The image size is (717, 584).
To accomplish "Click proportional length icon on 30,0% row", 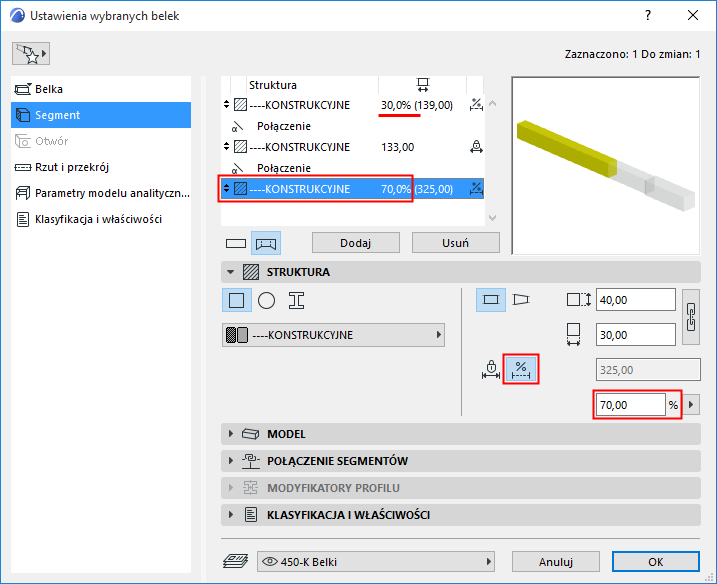I will coord(476,105).
